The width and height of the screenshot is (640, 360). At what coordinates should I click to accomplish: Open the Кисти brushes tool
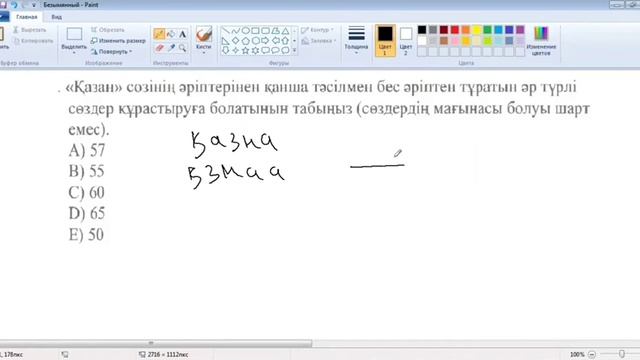(203, 40)
